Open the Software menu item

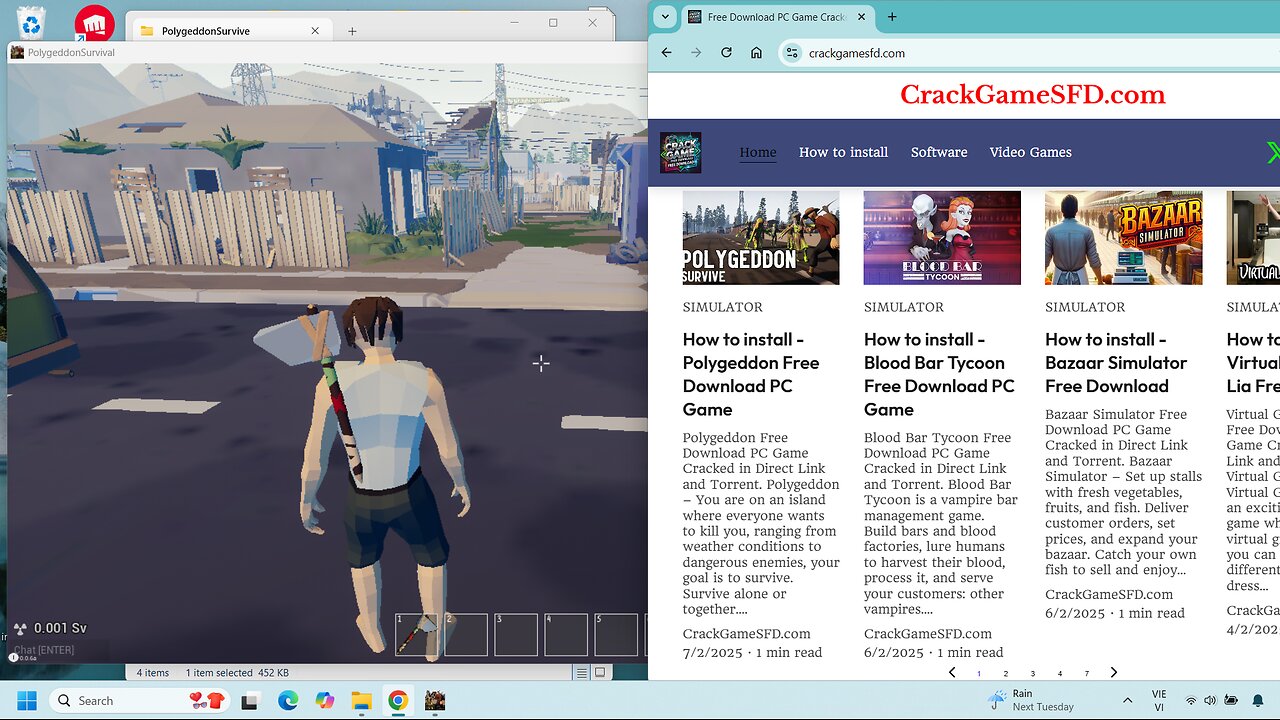click(939, 153)
